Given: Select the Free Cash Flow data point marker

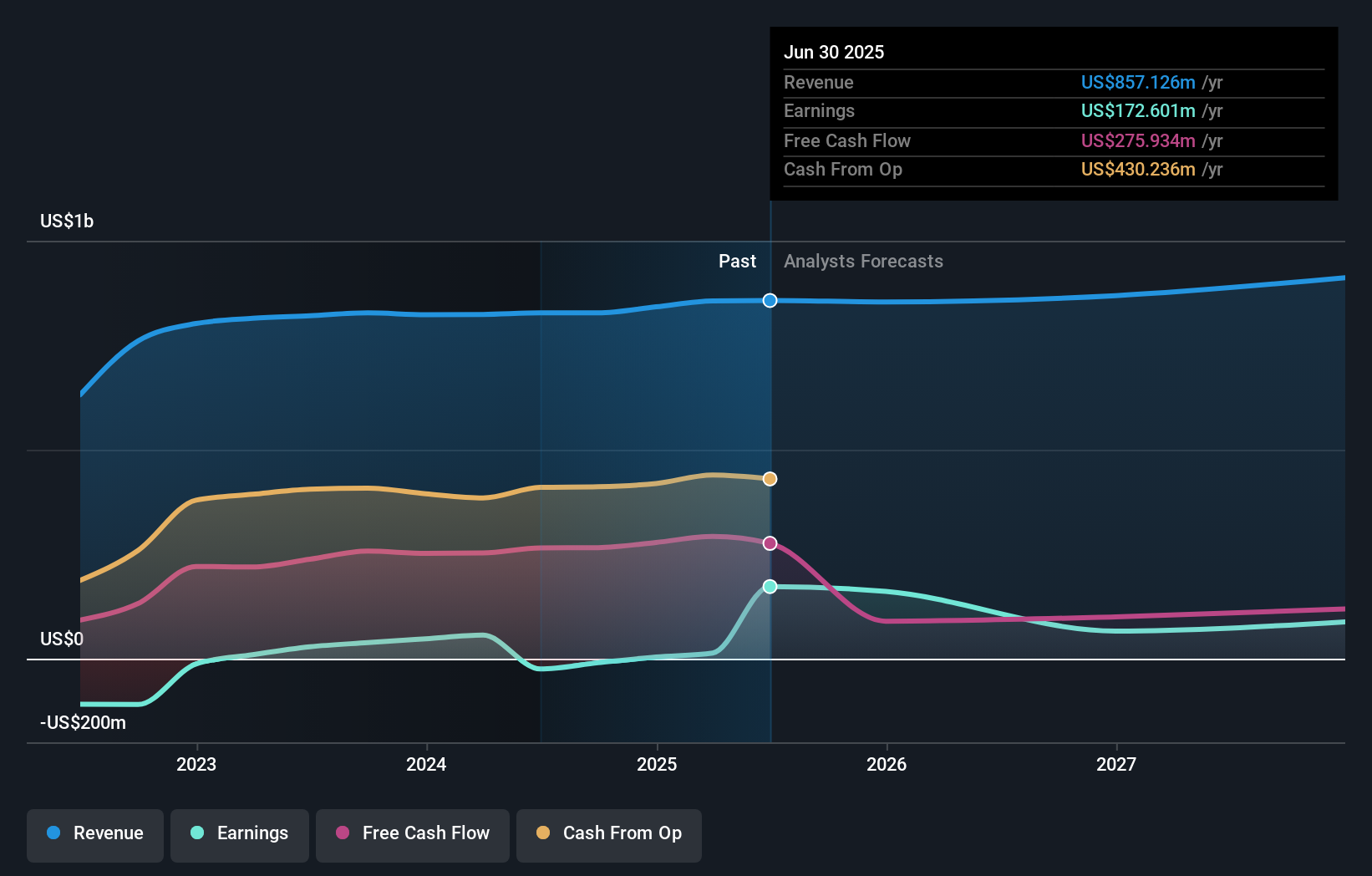Looking at the screenshot, I should click(770, 543).
